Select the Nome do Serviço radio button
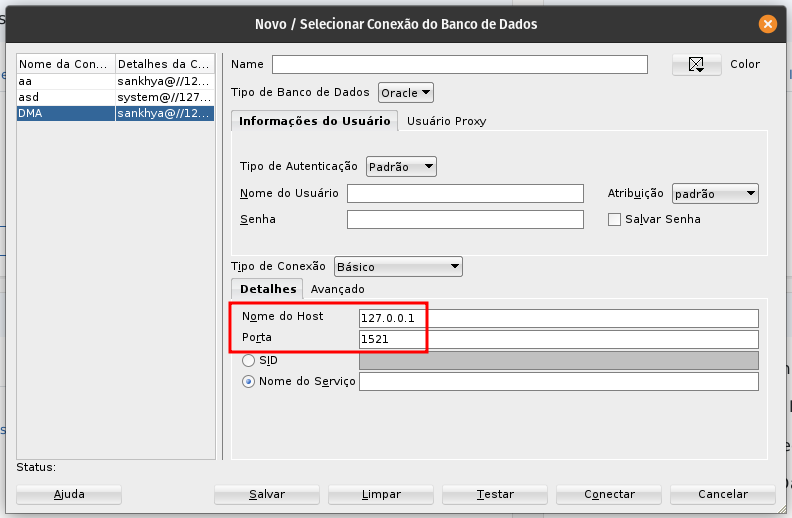The height and width of the screenshot is (518, 792). tap(249, 381)
